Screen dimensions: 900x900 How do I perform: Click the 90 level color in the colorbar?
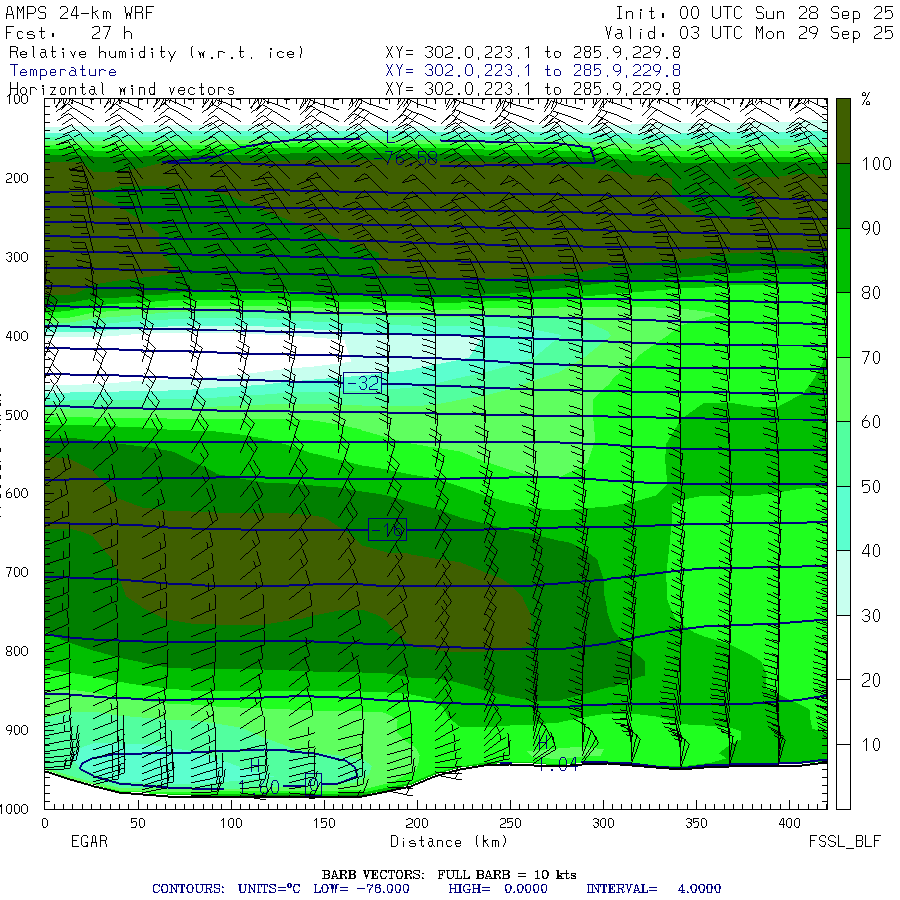point(843,196)
